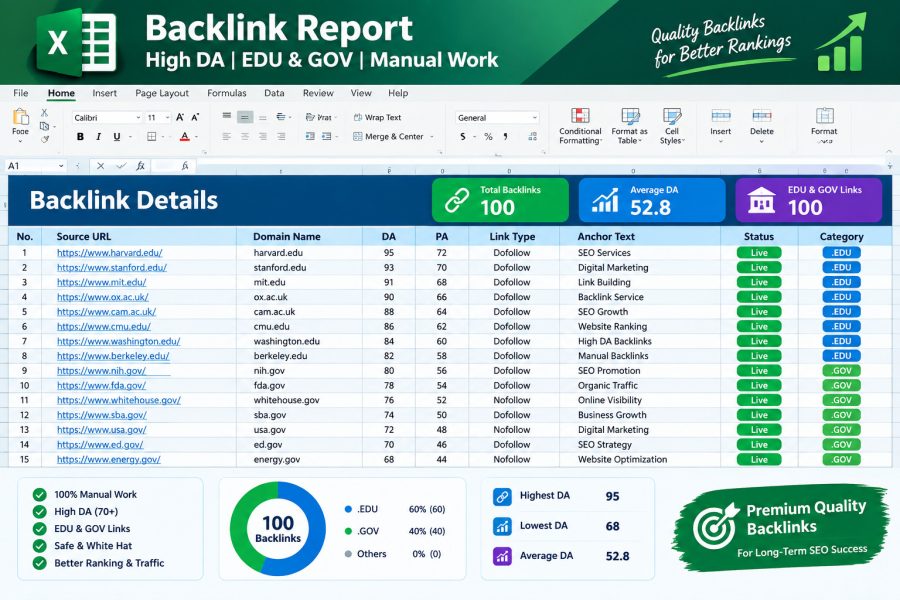Click the Conditional Formatting icon
900x600 pixels.
(x=580, y=115)
